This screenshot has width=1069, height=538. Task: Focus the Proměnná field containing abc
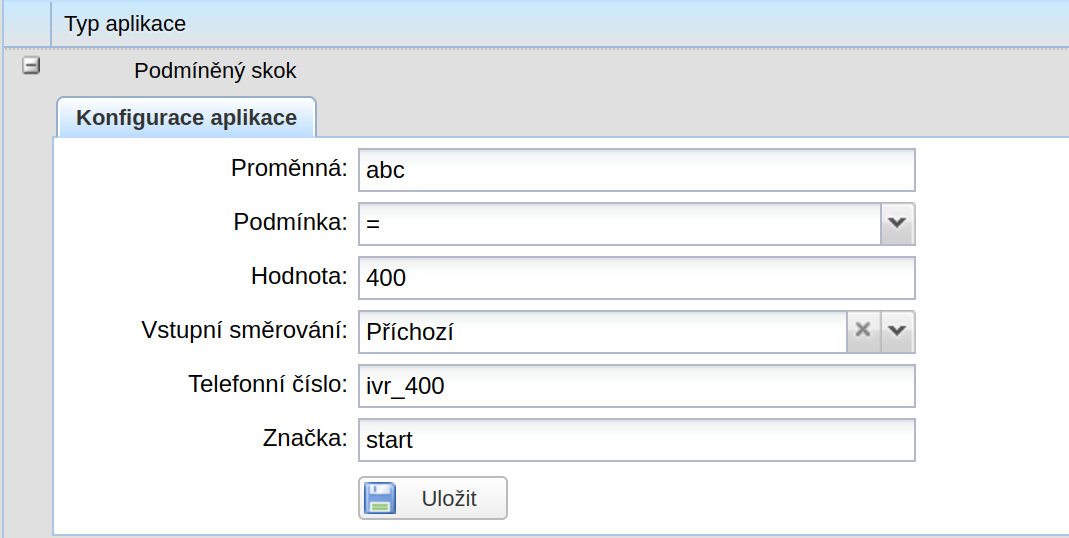pos(637,170)
